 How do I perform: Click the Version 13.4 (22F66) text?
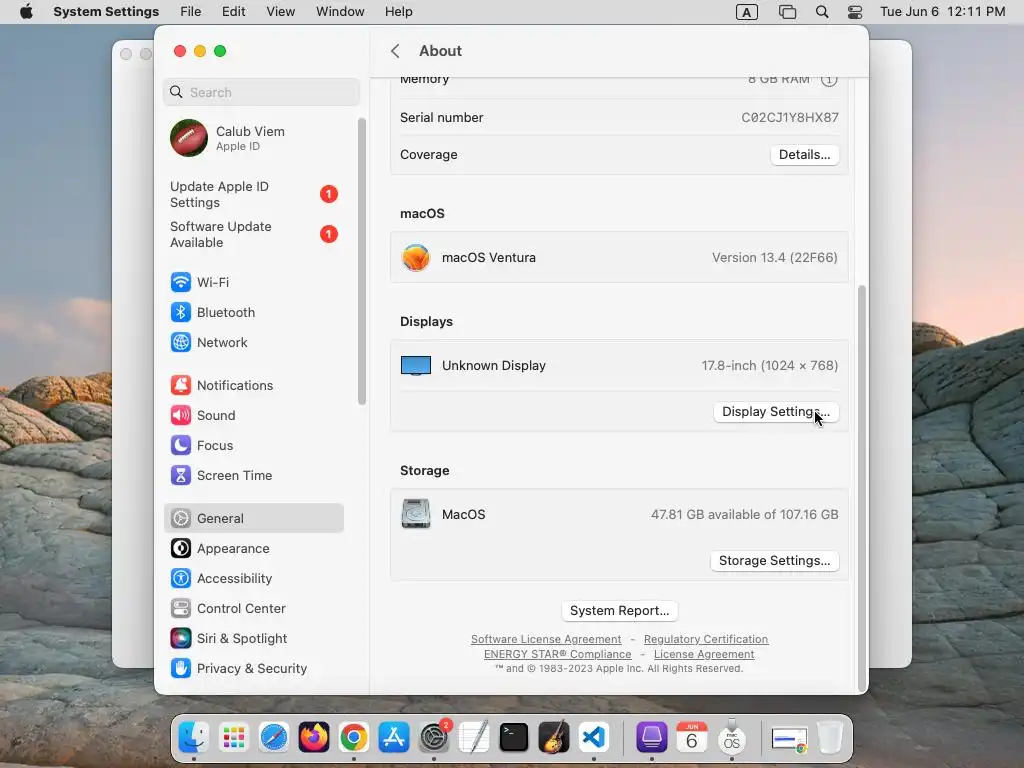point(775,257)
